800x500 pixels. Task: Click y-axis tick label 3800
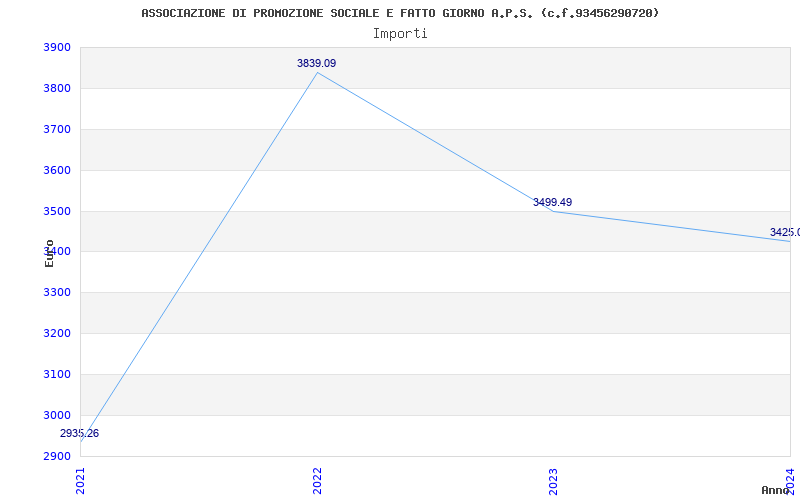click(x=57, y=89)
